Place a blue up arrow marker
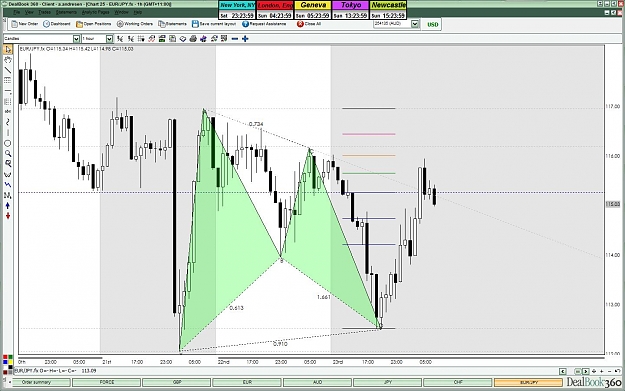This screenshot has height=391, width=625. pyautogui.click(x=8, y=205)
